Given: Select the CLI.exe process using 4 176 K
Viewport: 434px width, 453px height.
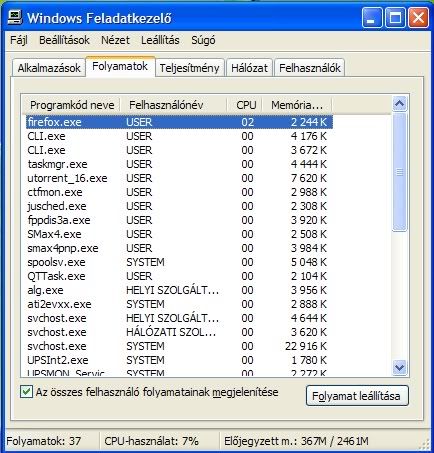Looking at the screenshot, I should (x=179, y=136).
